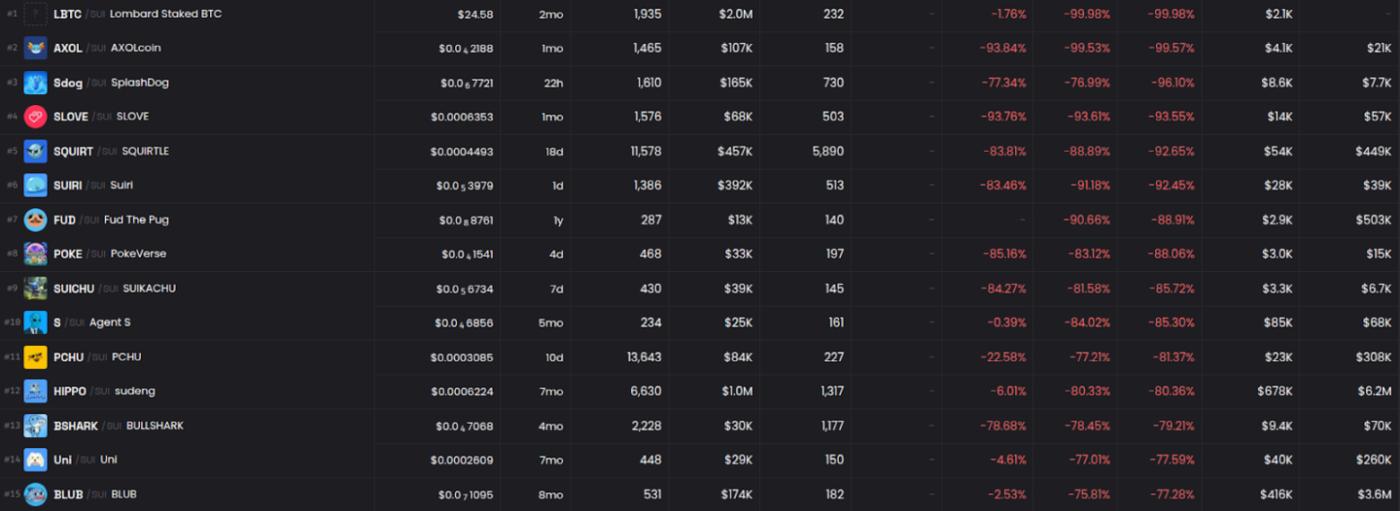Click the AXOLcoin token icon
Screen dimensions: 1400x511
tap(35, 48)
